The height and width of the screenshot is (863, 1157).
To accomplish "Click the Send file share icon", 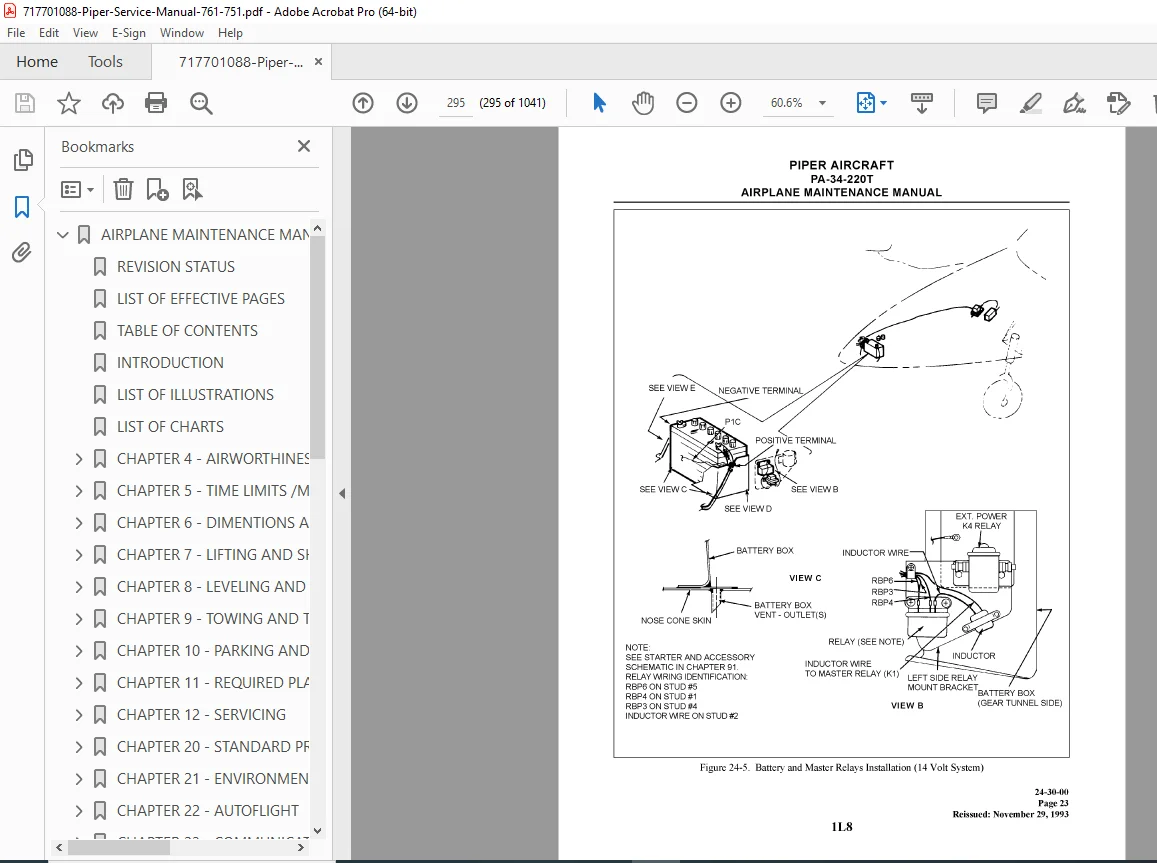I will (x=1119, y=103).
